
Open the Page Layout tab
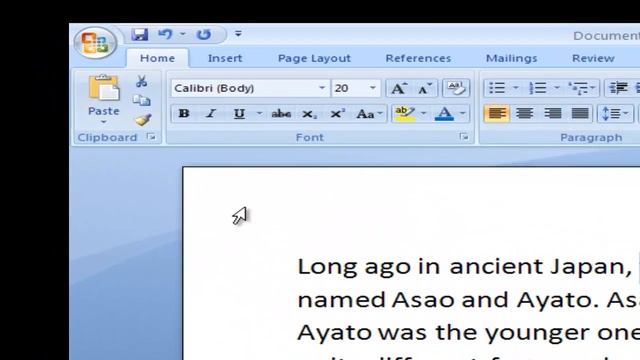(x=314, y=58)
